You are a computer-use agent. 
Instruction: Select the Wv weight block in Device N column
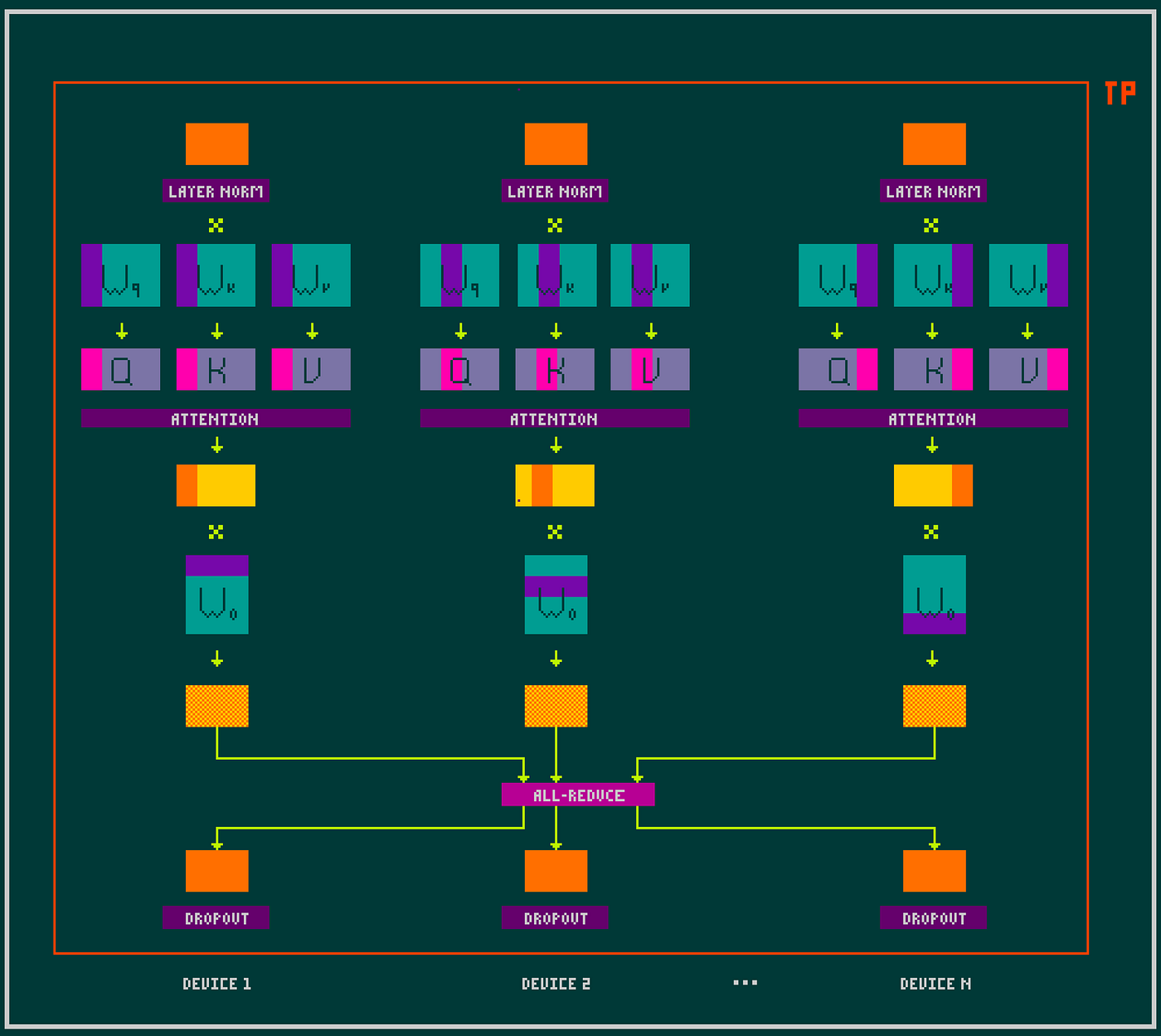(1028, 275)
